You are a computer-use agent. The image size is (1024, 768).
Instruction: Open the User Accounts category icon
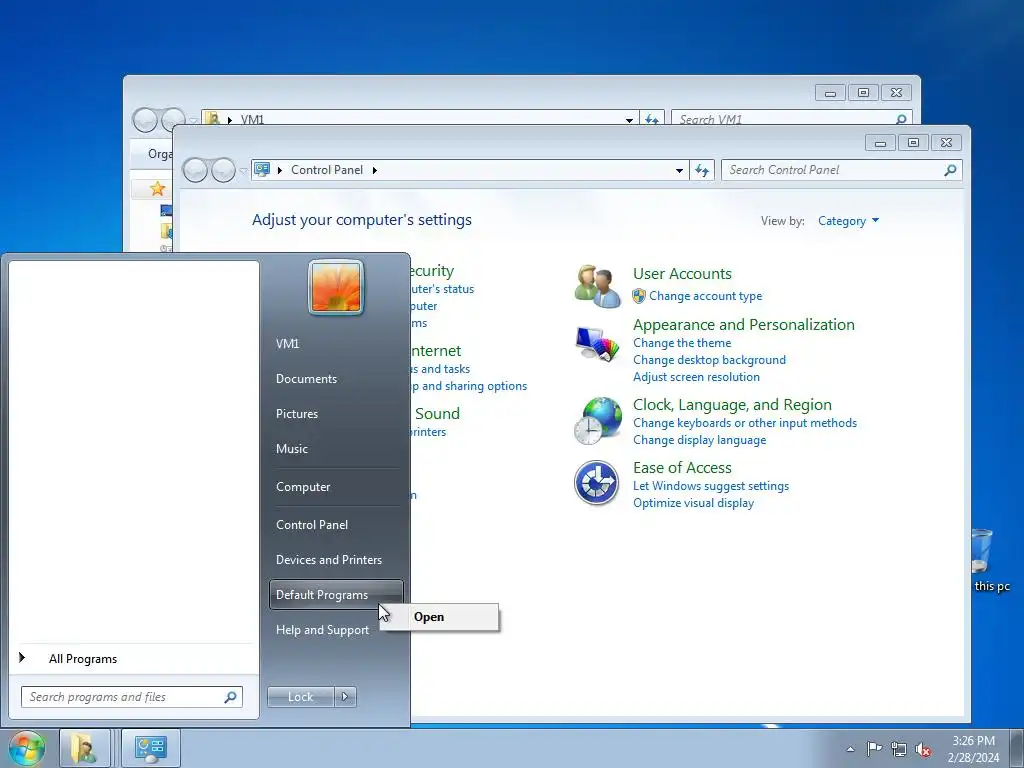pyautogui.click(x=598, y=285)
